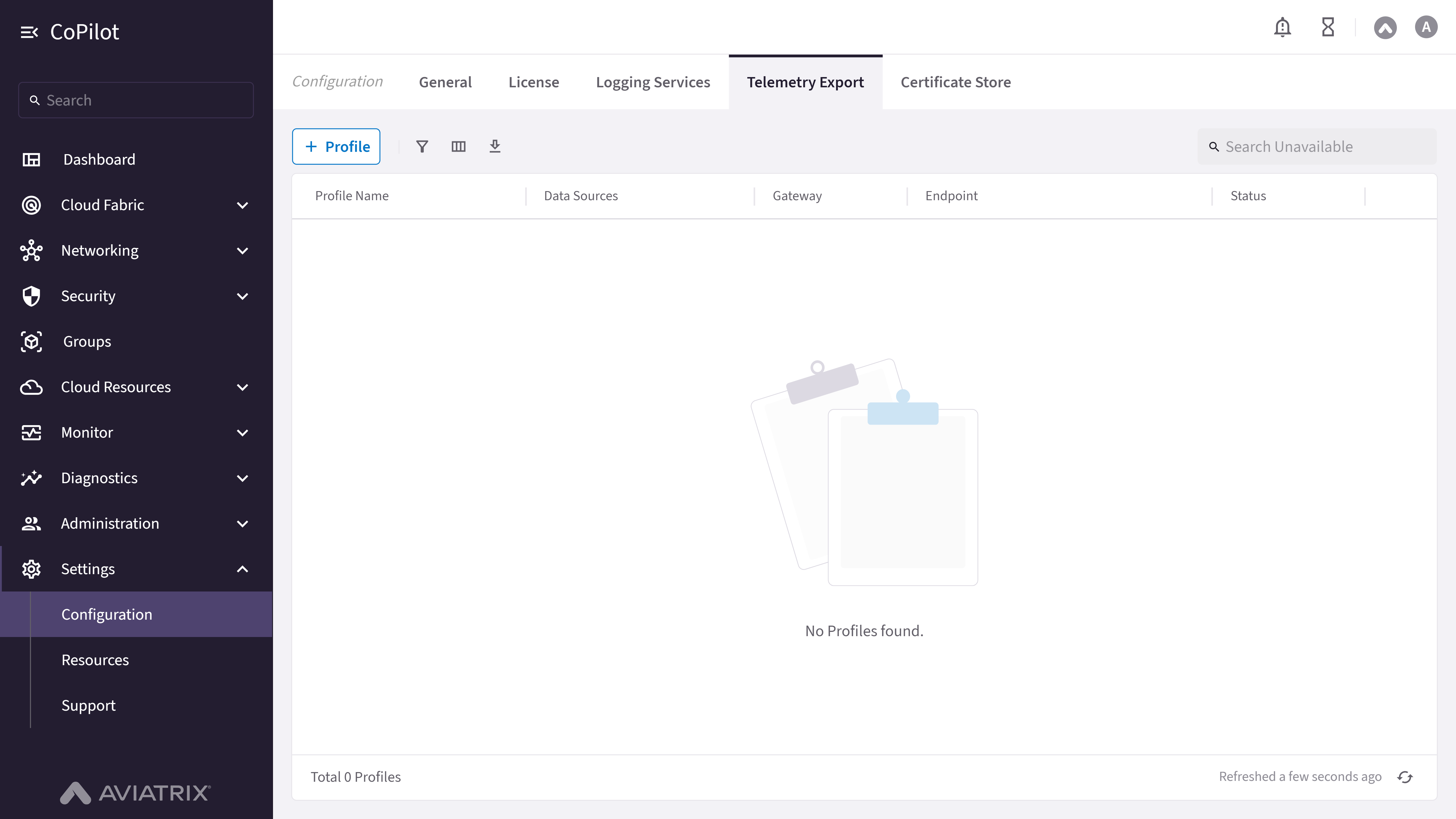Expand Diagnostics chevron
The width and height of the screenshot is (1456, 819).
click(243, 478)
